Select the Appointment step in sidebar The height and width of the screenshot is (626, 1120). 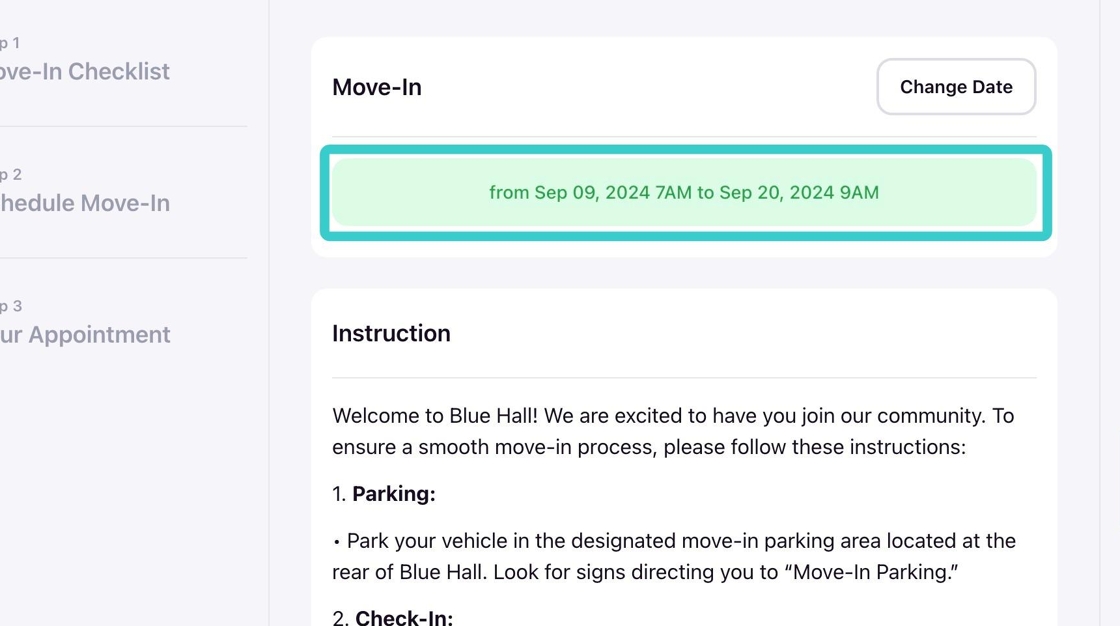85,335
